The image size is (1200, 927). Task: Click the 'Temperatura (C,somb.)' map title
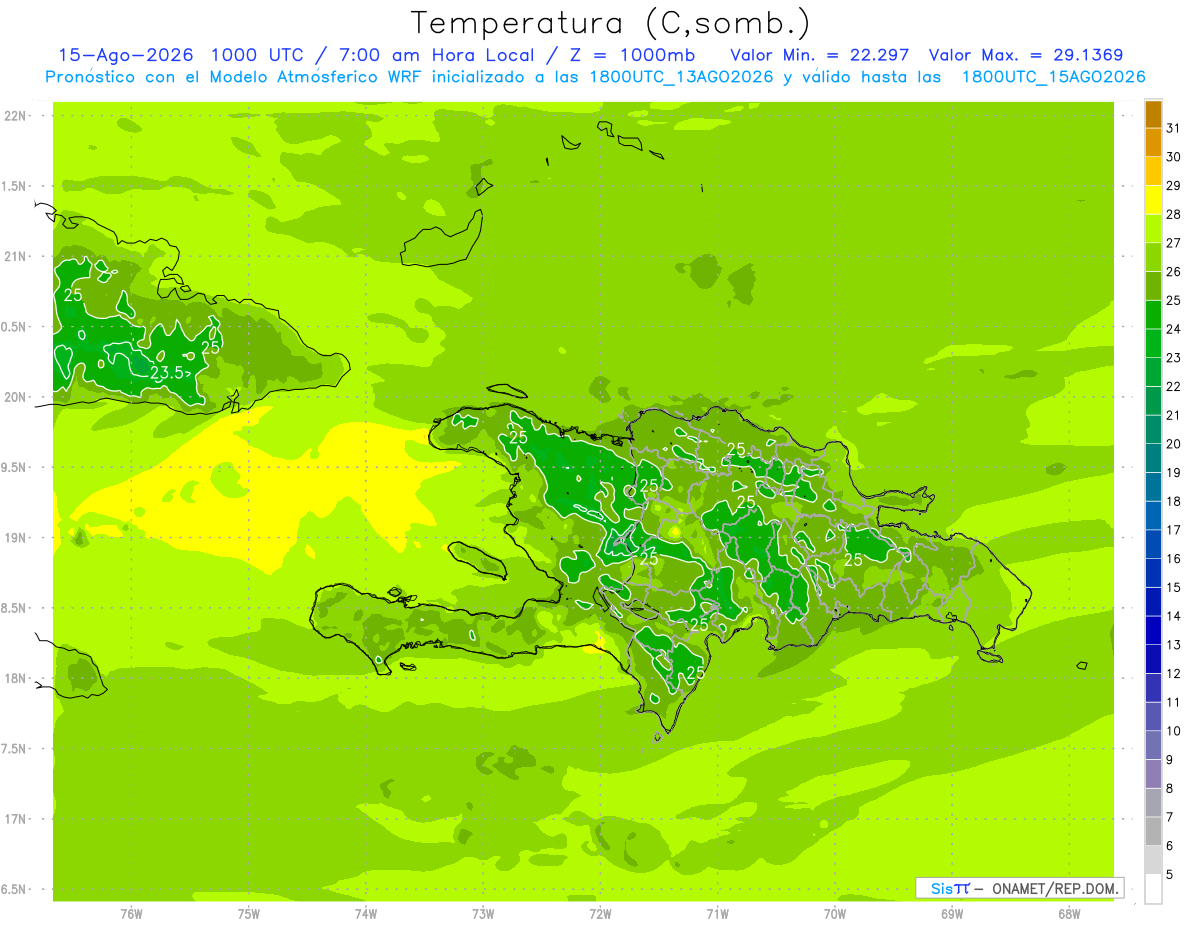[610, 24]
